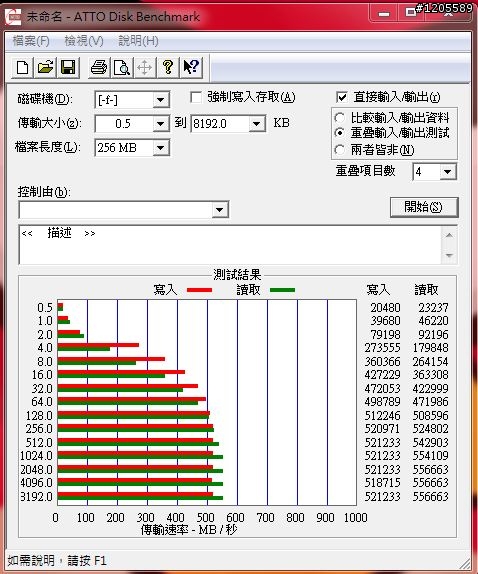Click the 1024.0 transfer size row label
Screen dimensions: 478x574
point(37,456)
